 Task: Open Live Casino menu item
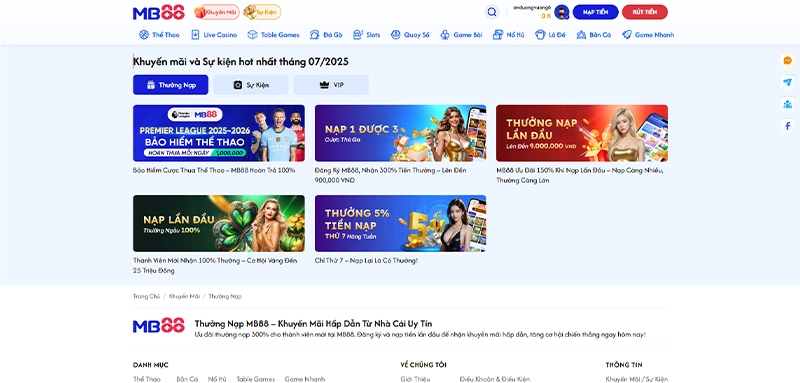[214, 35]
